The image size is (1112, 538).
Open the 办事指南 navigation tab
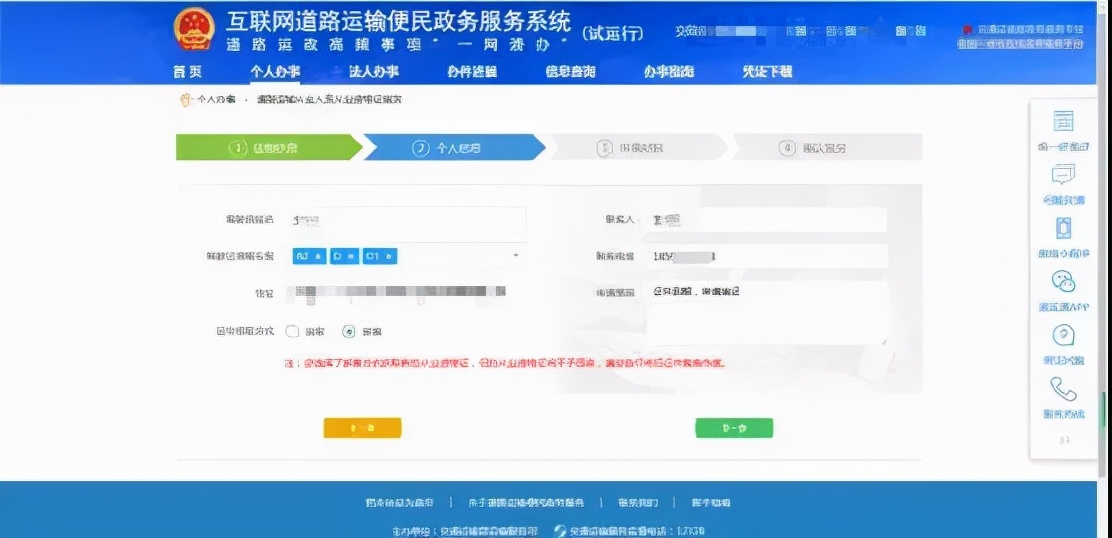tap(669, 72)
